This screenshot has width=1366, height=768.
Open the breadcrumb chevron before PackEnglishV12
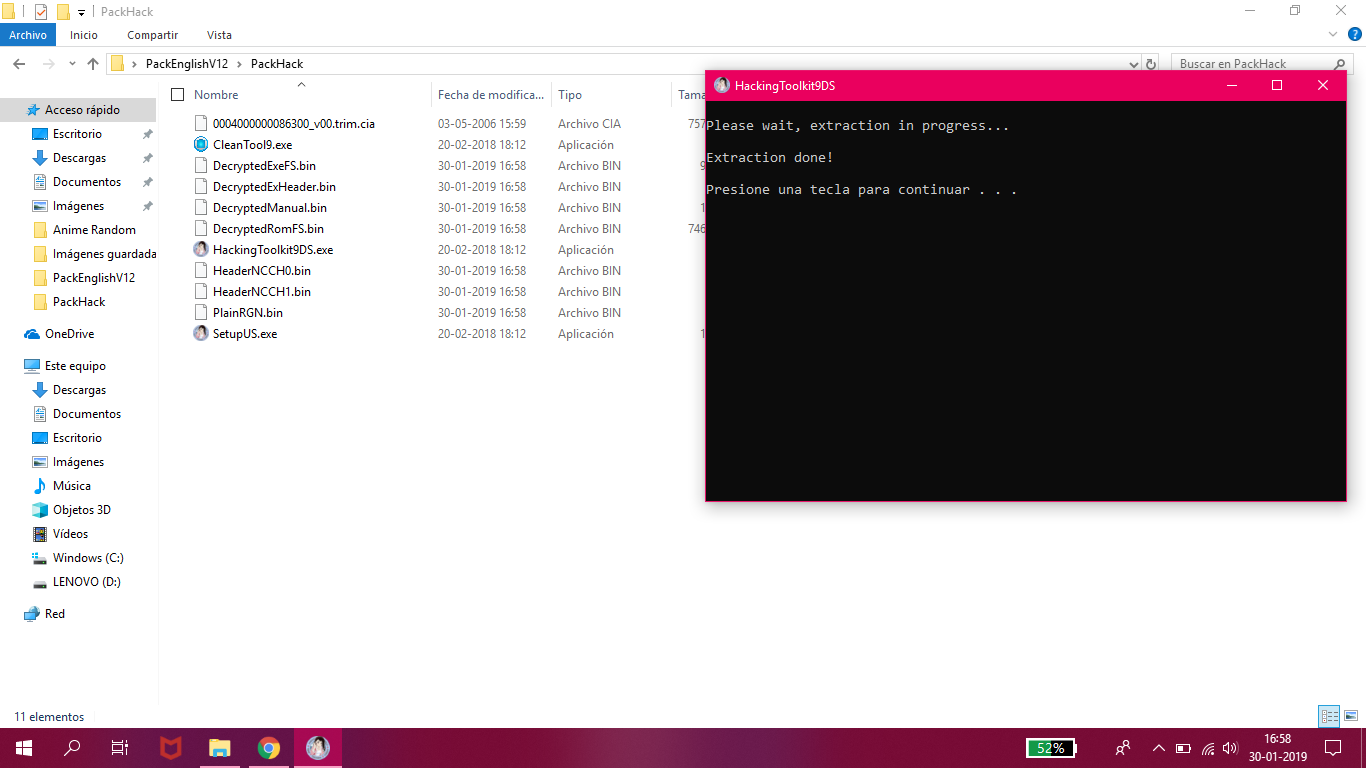click(x=134, y=64)
